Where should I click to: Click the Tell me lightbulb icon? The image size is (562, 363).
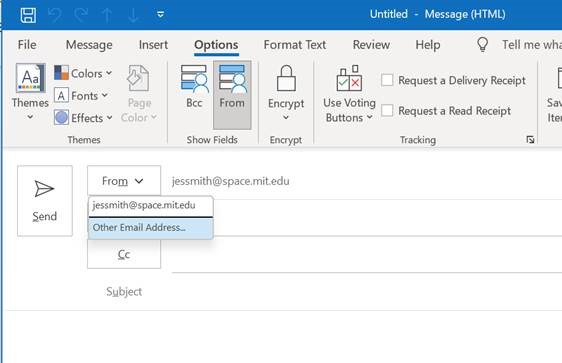pyautogui.click(x=482, y=45)
